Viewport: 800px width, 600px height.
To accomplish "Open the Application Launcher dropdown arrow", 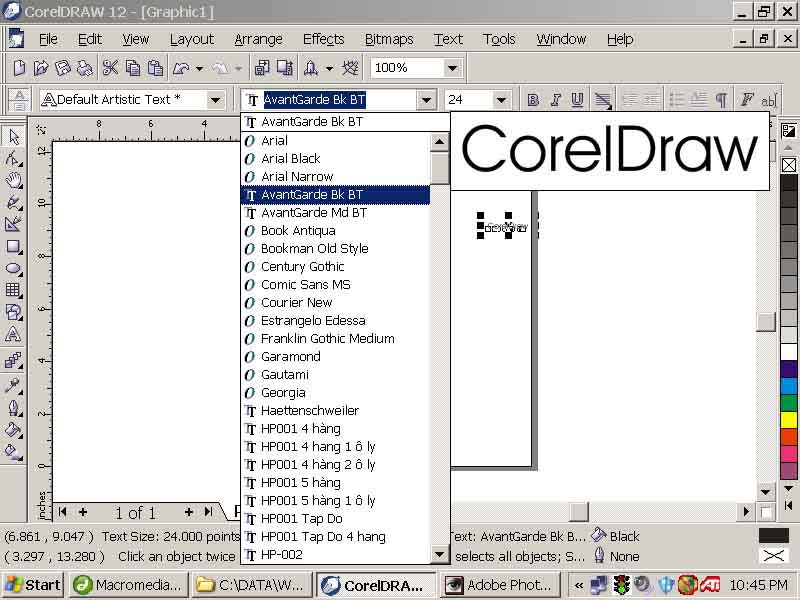I will coord(330,68).
